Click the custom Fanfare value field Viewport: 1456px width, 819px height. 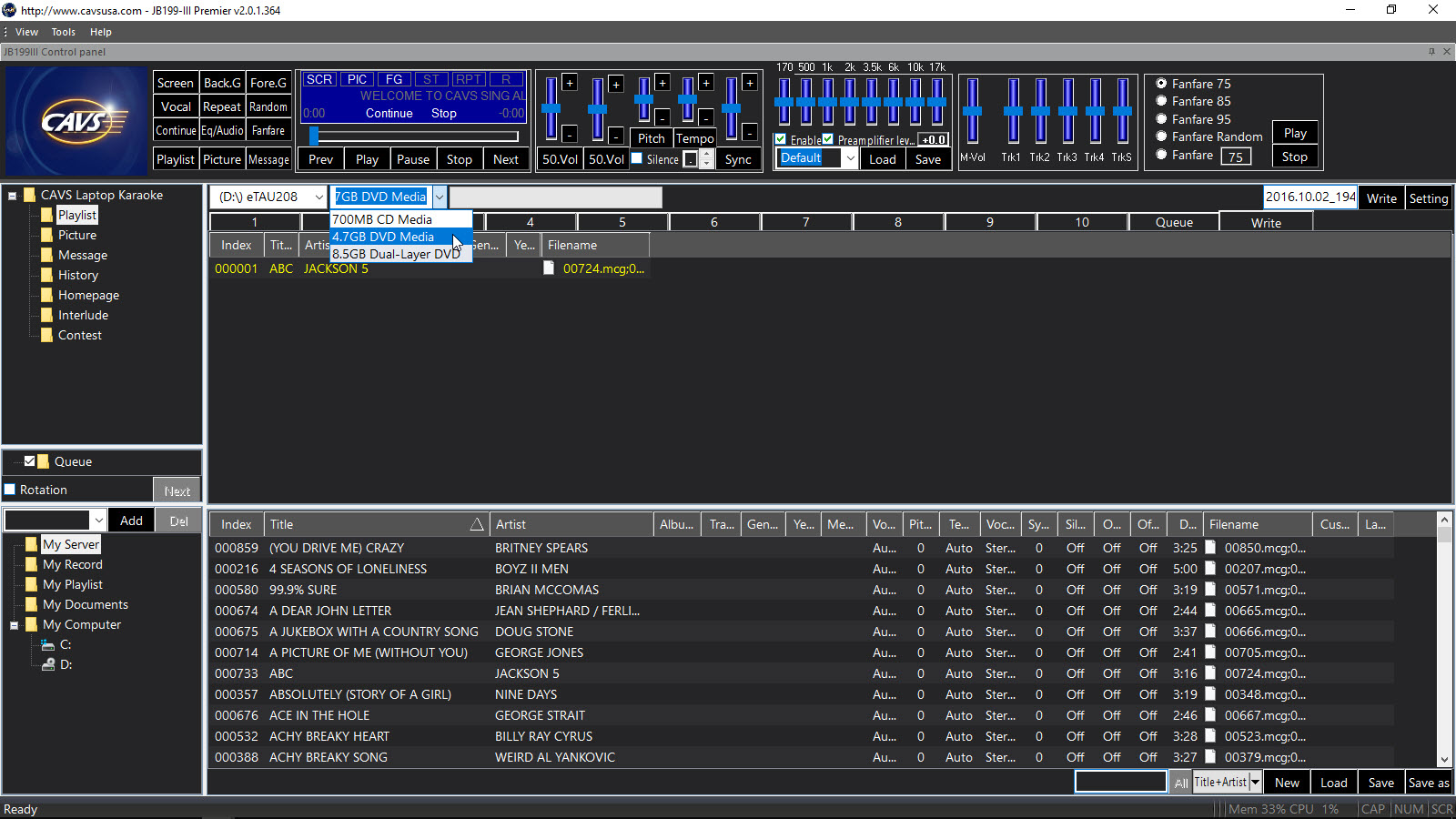click(x=1236, y=157)
